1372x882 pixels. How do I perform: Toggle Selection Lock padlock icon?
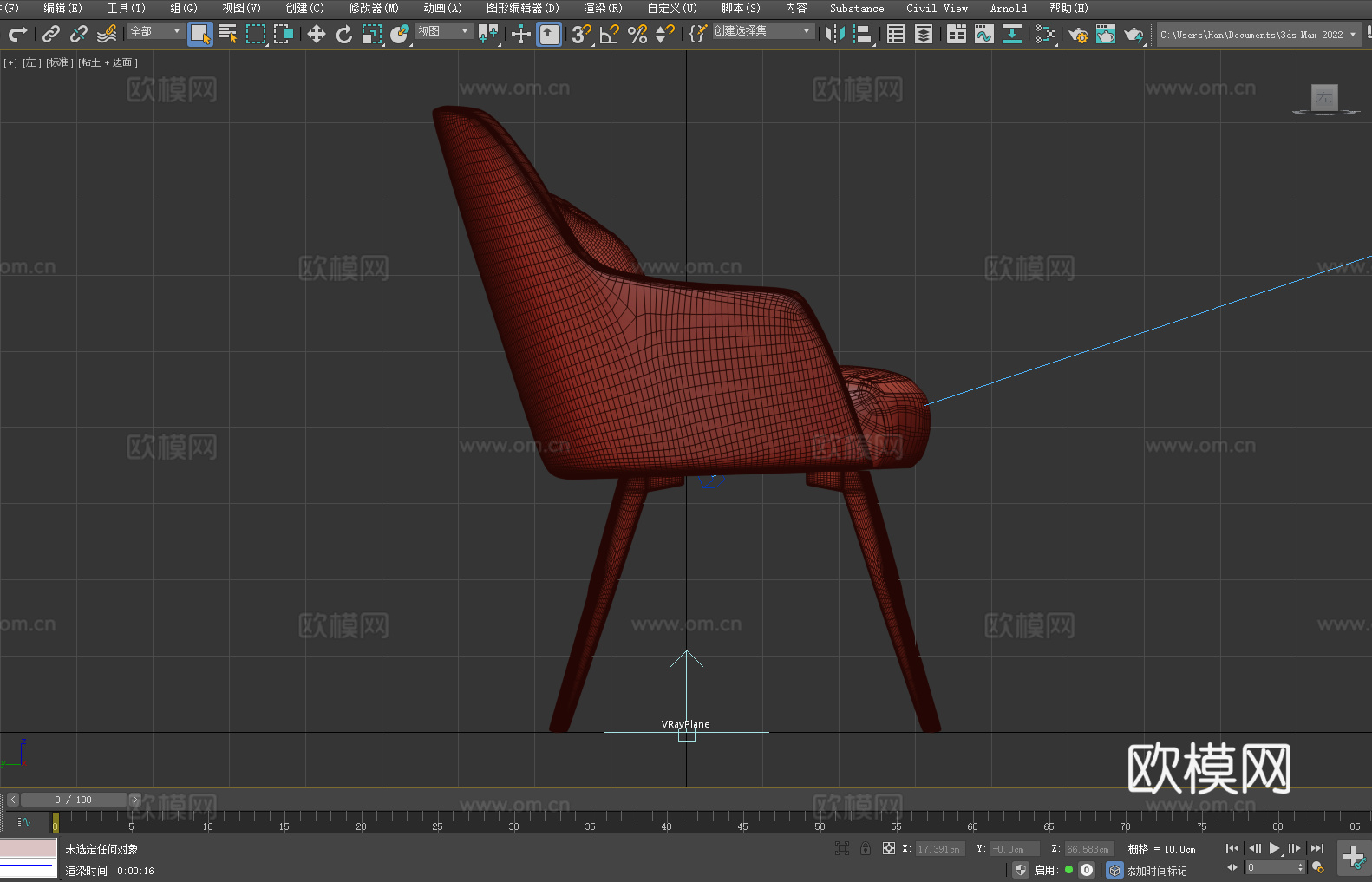click(x=866, y=848)
